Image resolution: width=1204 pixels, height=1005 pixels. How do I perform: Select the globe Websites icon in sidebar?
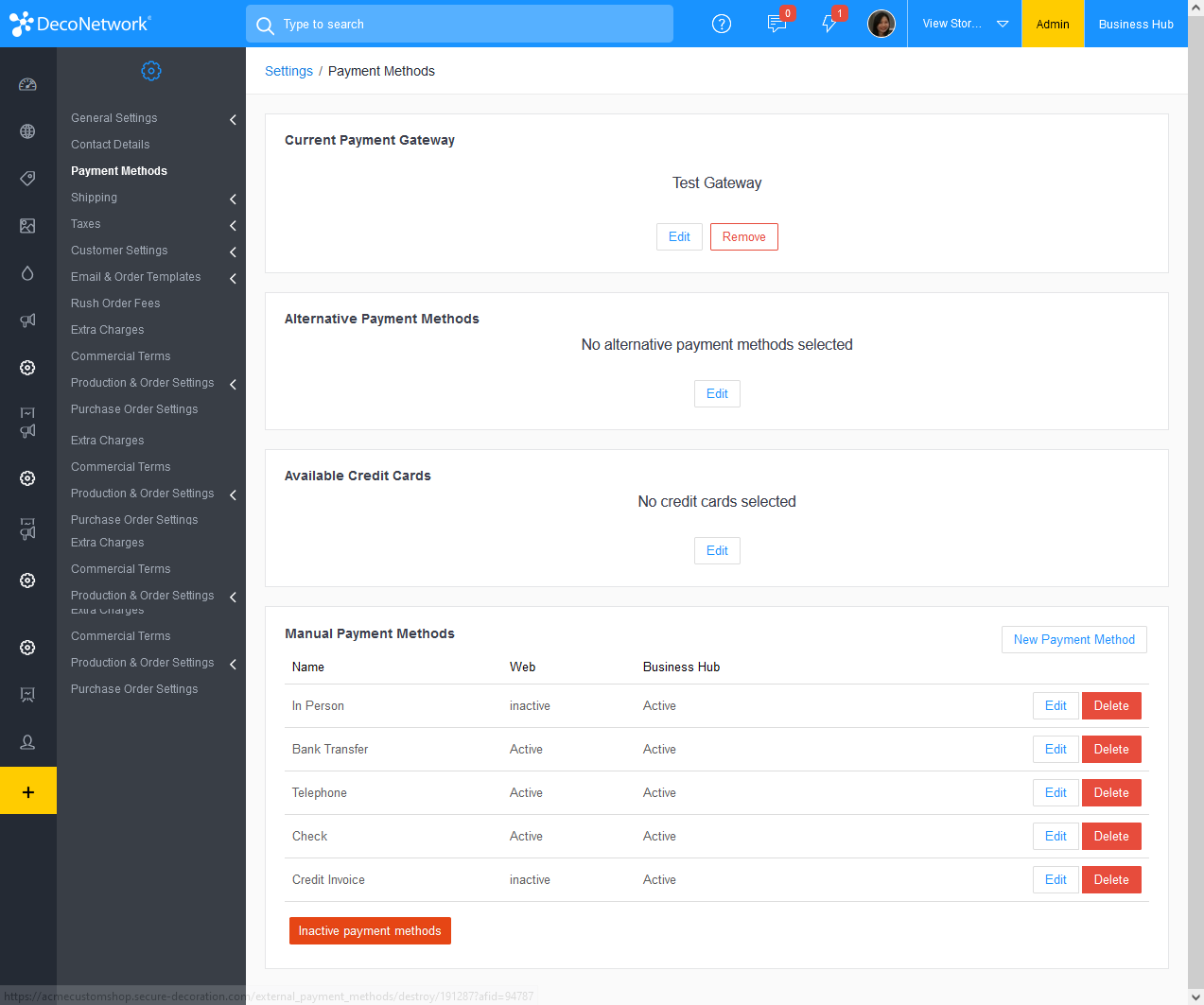(27, 130)
